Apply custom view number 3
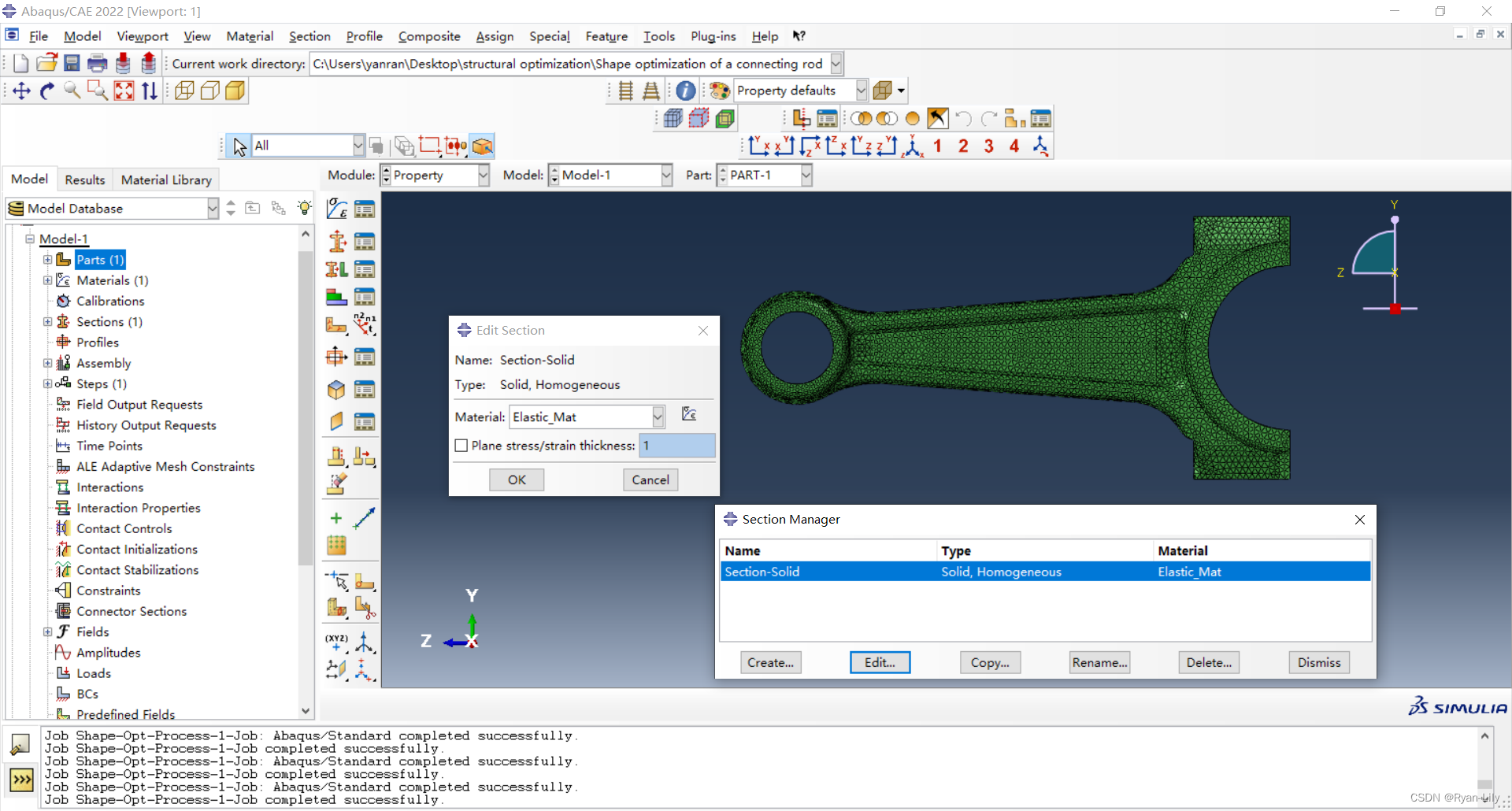This screenshot has width=1512, height=811. point(988,146)
